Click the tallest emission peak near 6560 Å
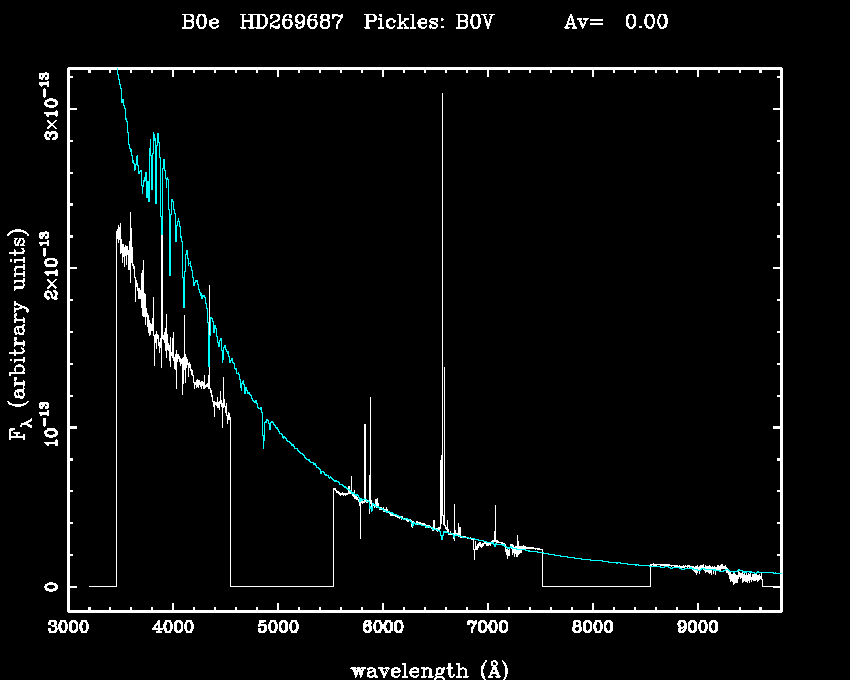Screen dimensions: 850x680 (x=442, y=95)
